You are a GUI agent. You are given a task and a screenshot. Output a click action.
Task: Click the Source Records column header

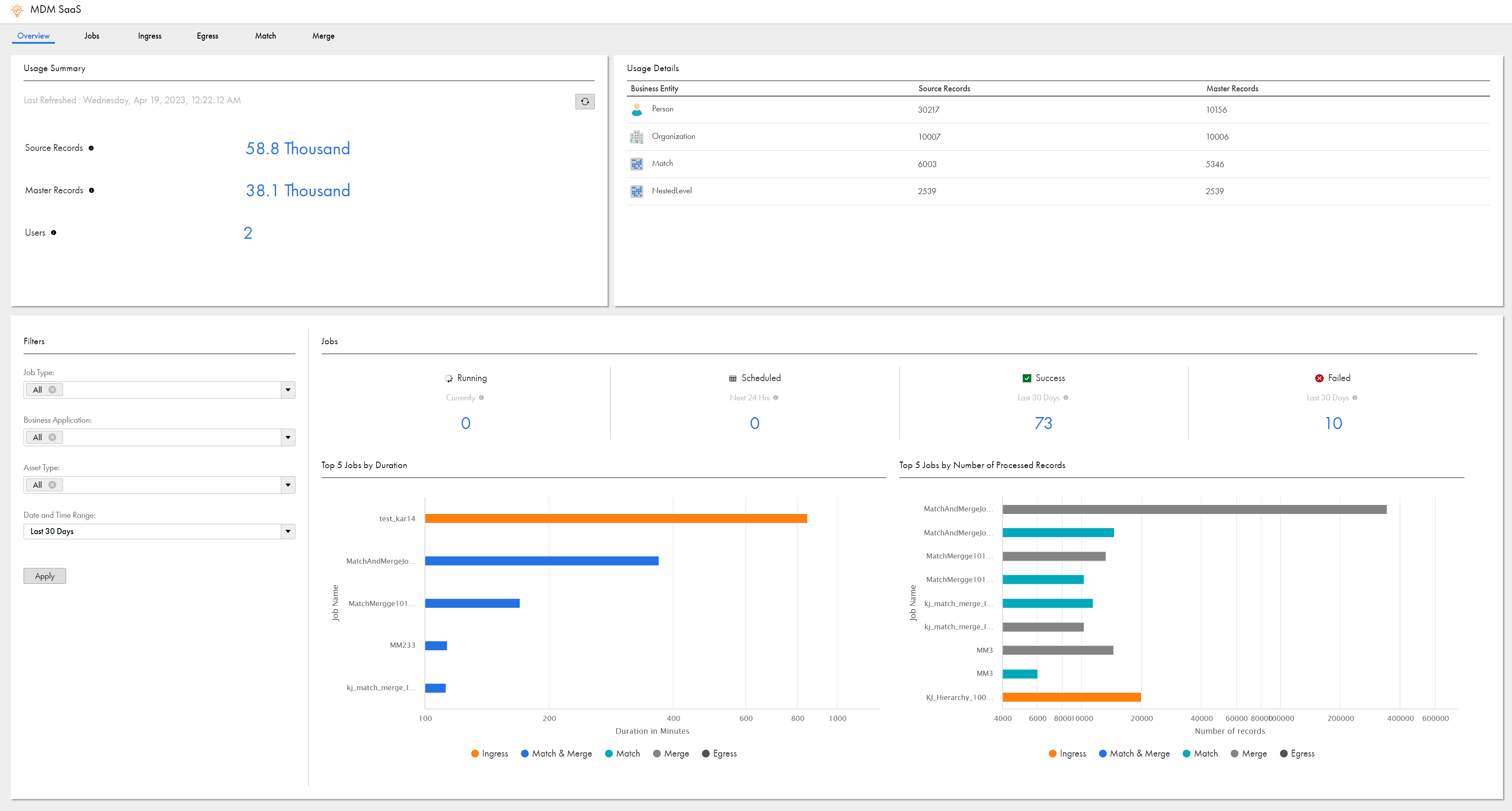tap(944, 89)
